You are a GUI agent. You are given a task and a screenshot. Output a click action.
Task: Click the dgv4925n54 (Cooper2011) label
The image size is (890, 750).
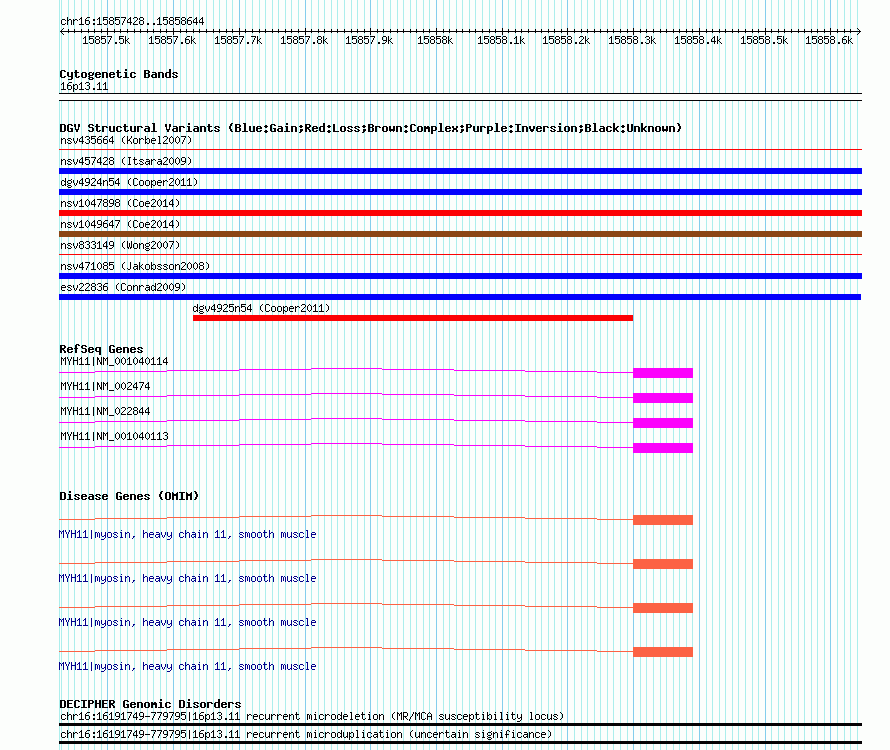[261, 308]
